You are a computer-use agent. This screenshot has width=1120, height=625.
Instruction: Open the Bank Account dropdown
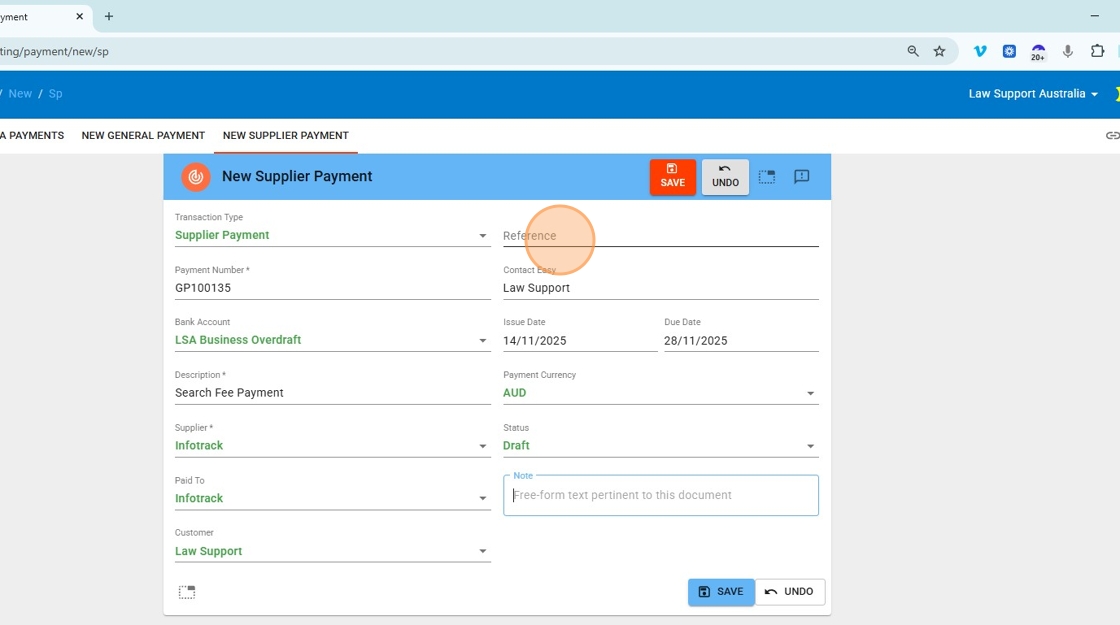coord(483,341)
